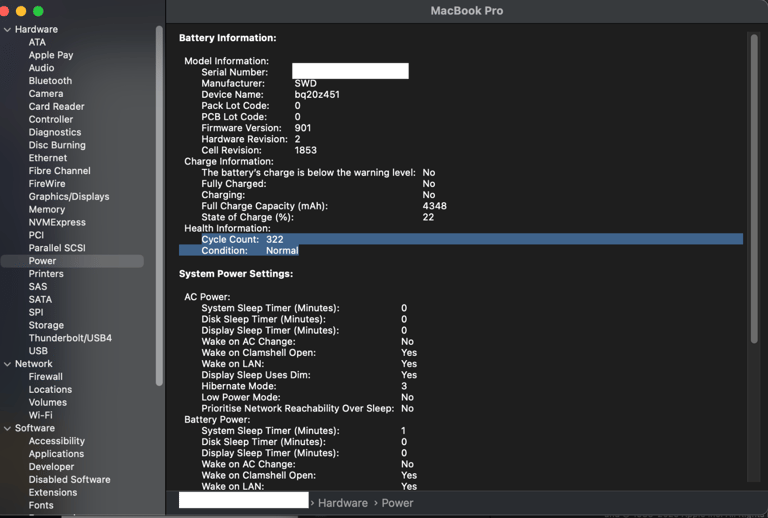768x518 pixels.
Task: Click Full Charge Capacity value 4348
Action: tap(434, 206)
